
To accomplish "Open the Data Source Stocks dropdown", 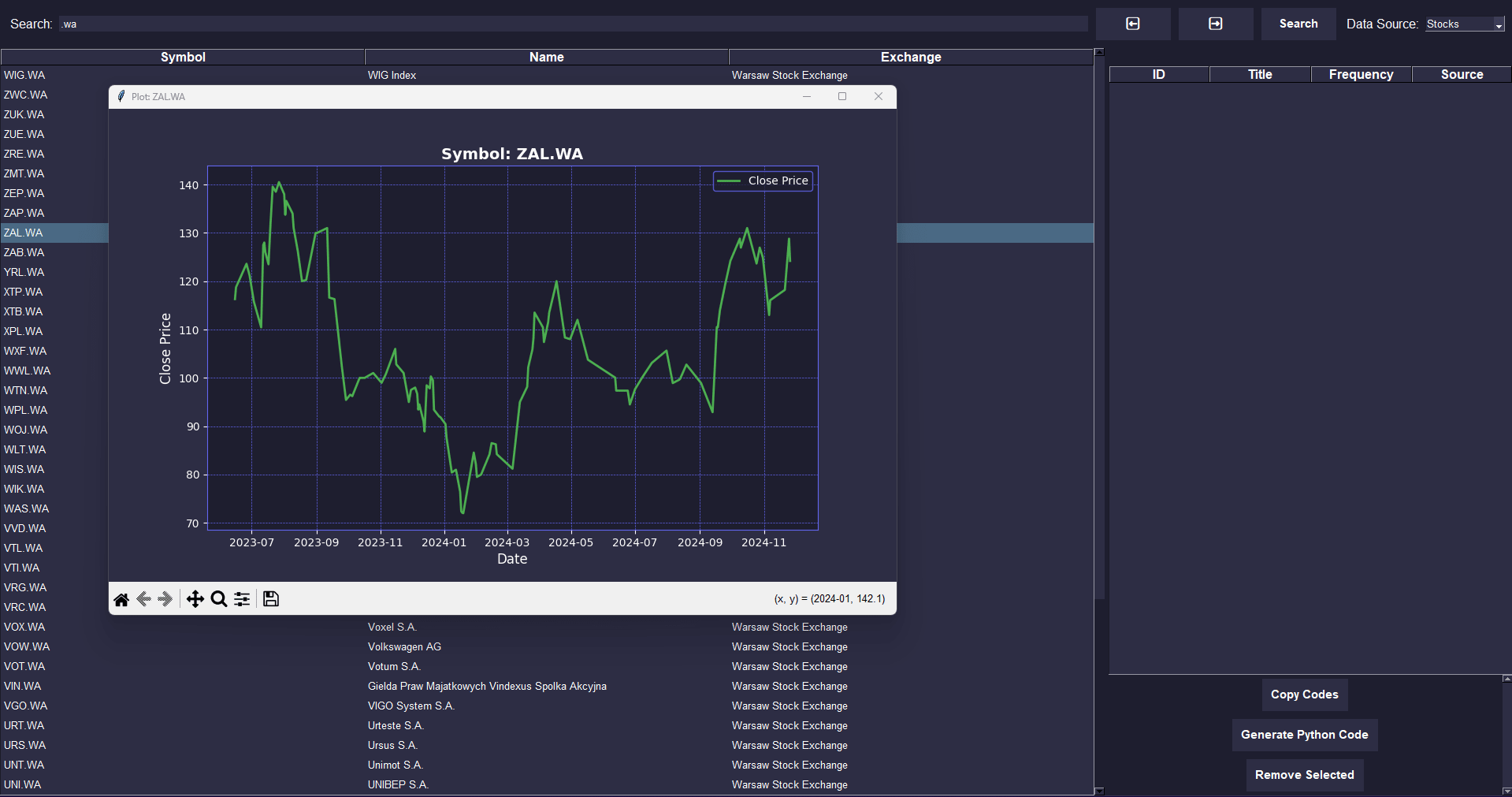I will pyautogui.click(x=1465, y=24).
